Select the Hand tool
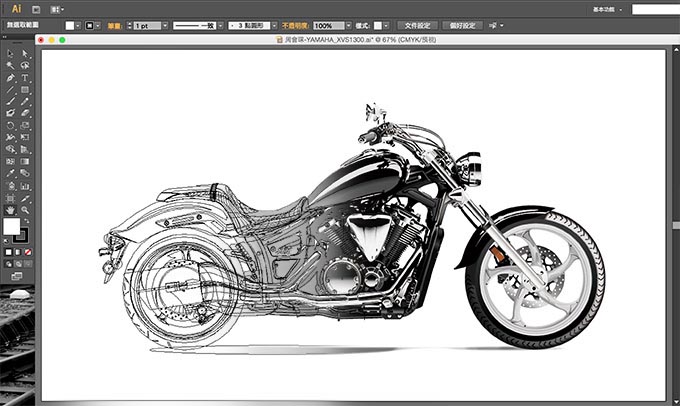The height and width of the screenshot is (406, 680). tap(10, 210)
